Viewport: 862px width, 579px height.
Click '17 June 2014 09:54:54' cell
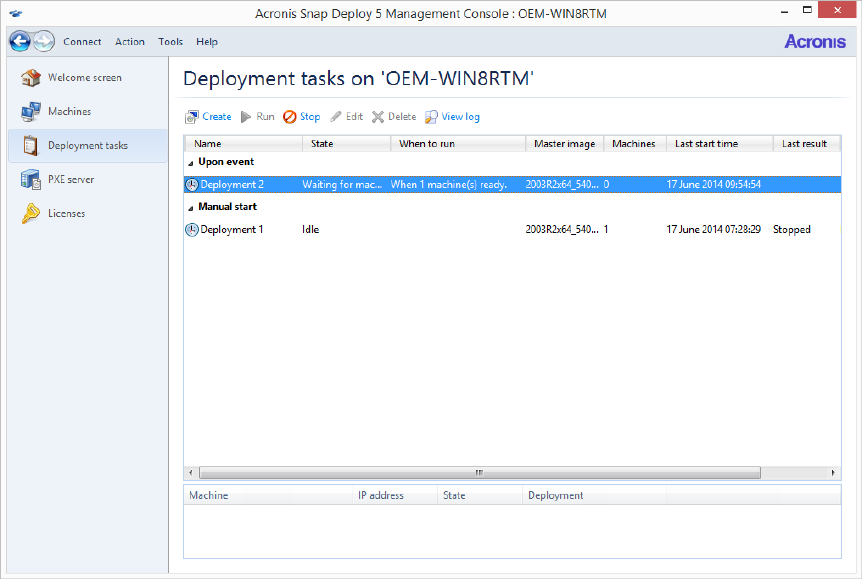click(x=714, y=185)
